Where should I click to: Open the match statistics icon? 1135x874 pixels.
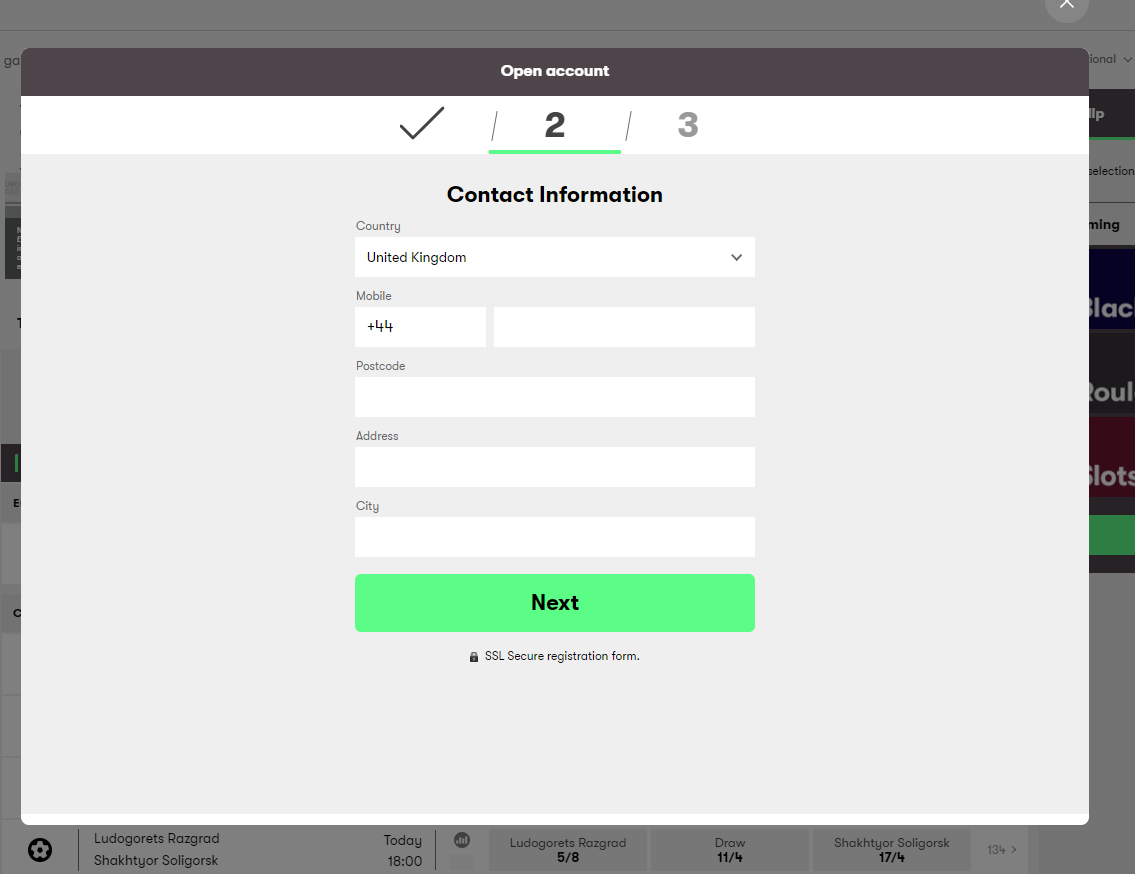462,842
